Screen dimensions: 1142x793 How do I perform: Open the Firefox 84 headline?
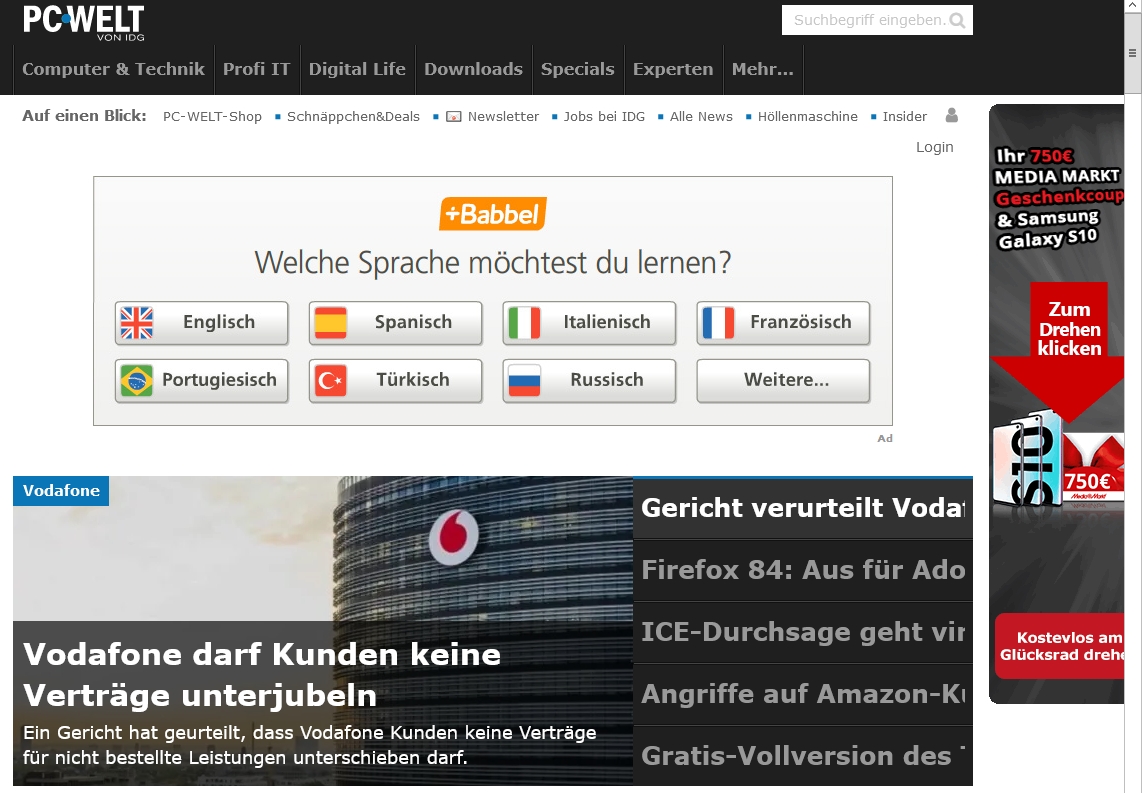(x=802, y=570)
